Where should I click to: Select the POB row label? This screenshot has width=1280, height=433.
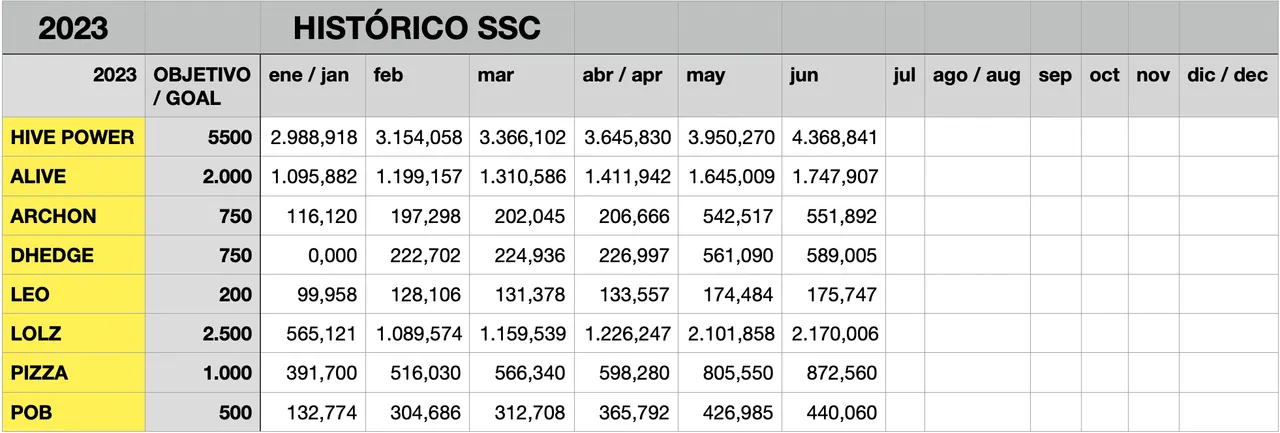(x=73, y=412)
